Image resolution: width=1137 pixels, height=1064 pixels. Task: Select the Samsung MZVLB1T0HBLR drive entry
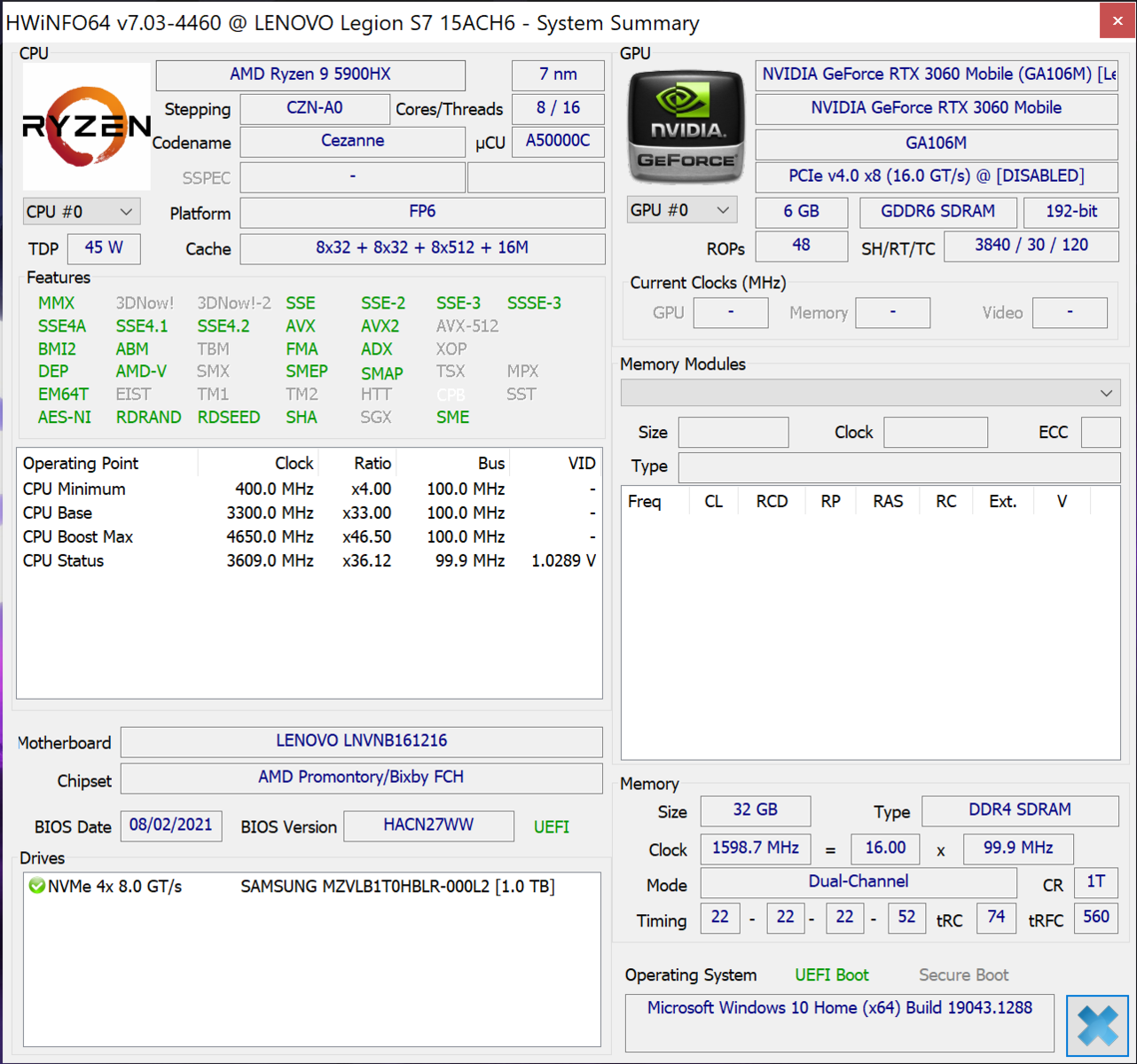[x=311, y=886]
